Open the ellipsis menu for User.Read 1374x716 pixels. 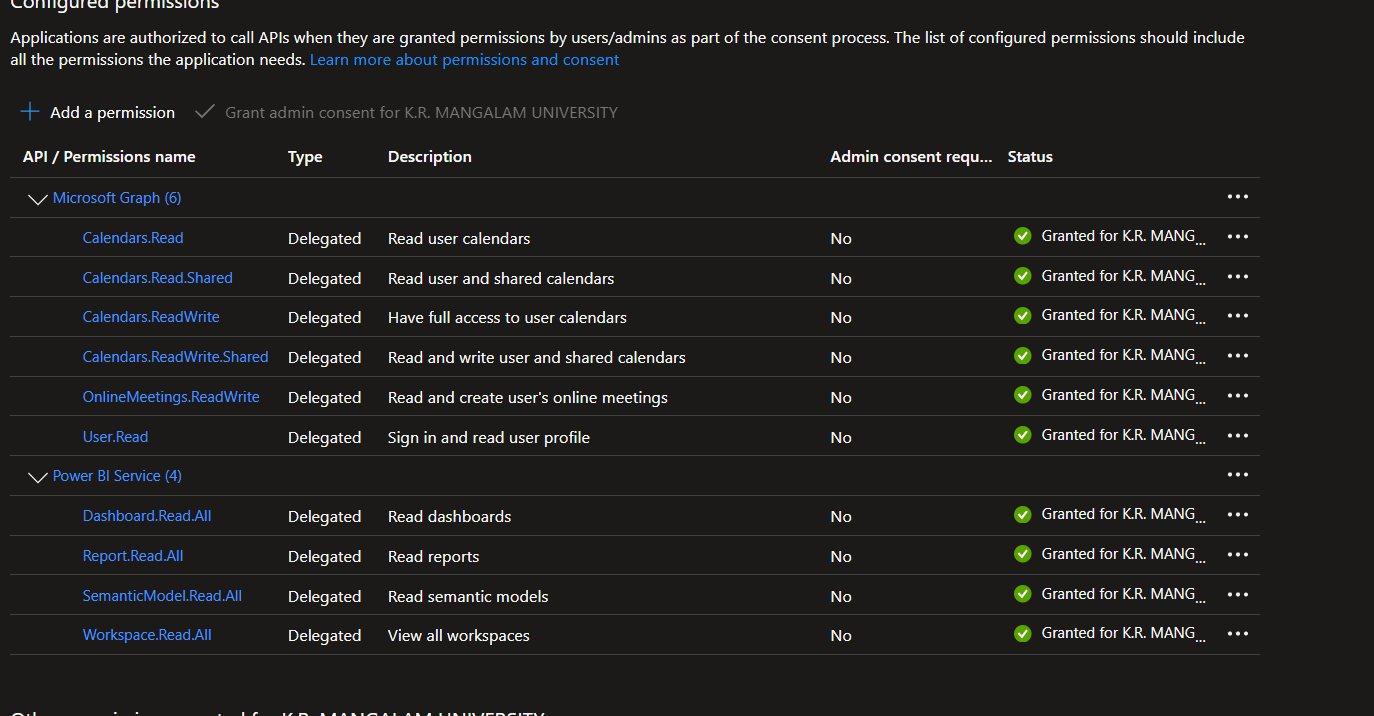(1237, 435)
